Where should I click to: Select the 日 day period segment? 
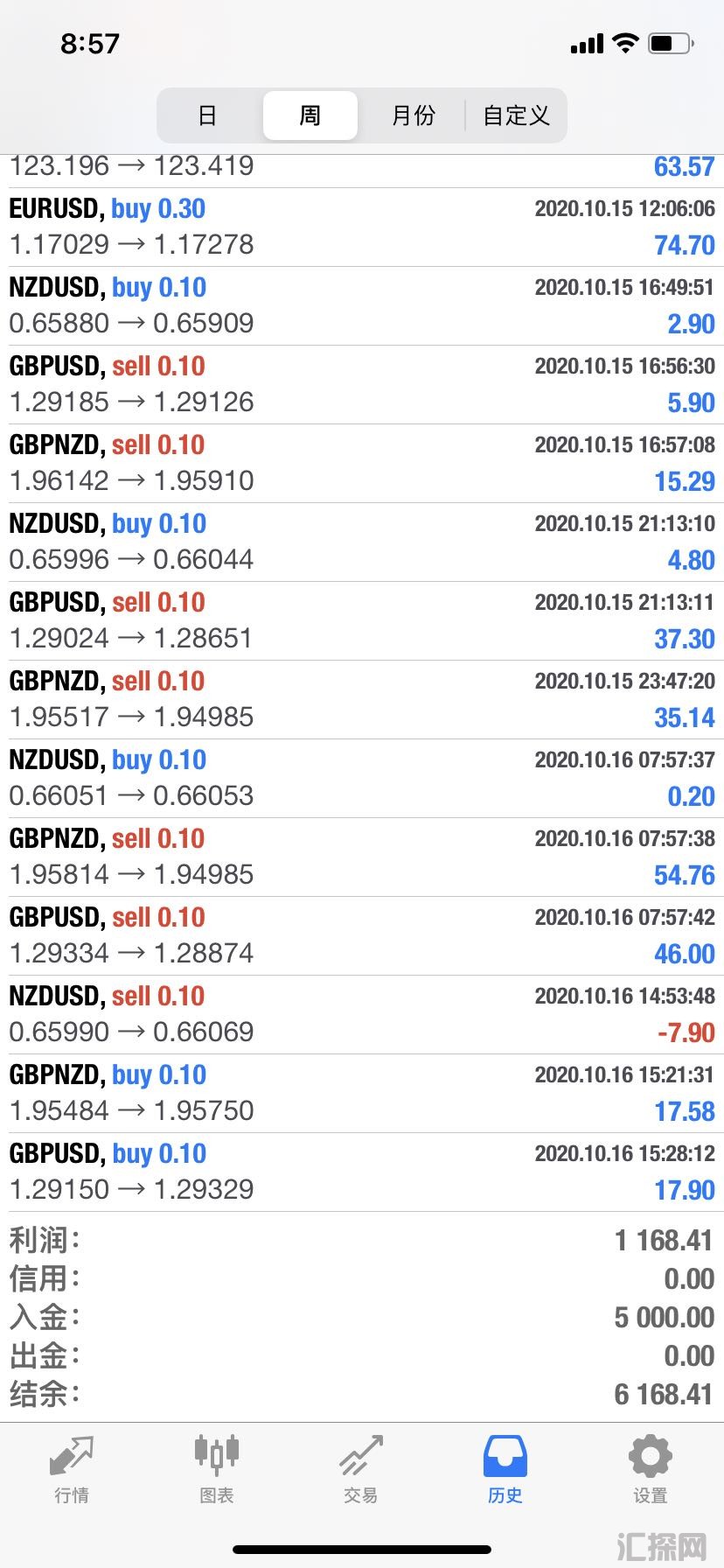pos(207,115)
